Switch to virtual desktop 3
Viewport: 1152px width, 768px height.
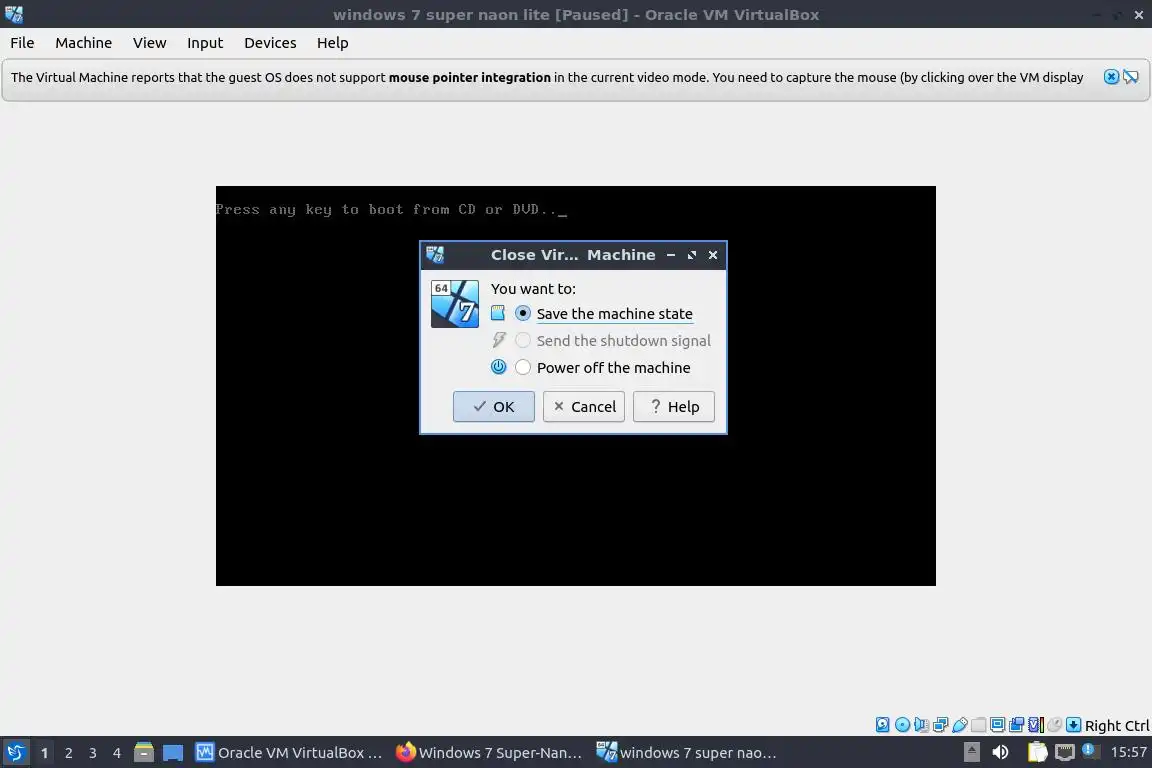tap(93, 753)
